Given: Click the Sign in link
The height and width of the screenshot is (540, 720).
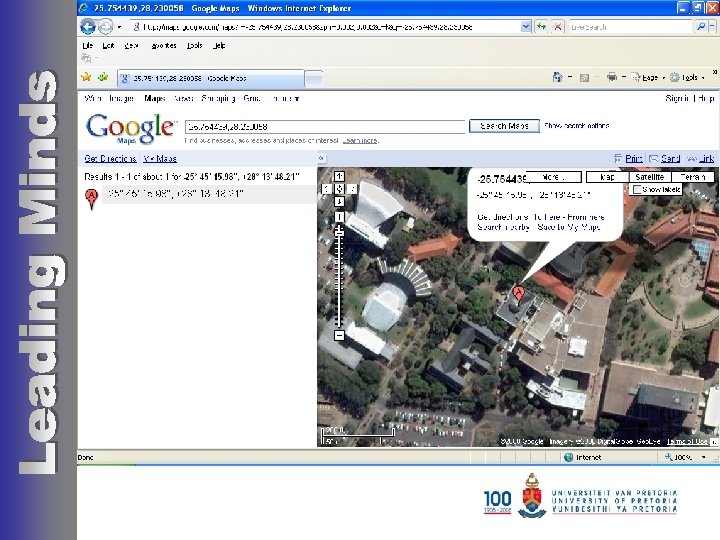Looking at the screenshot, I should pos(677,98).
